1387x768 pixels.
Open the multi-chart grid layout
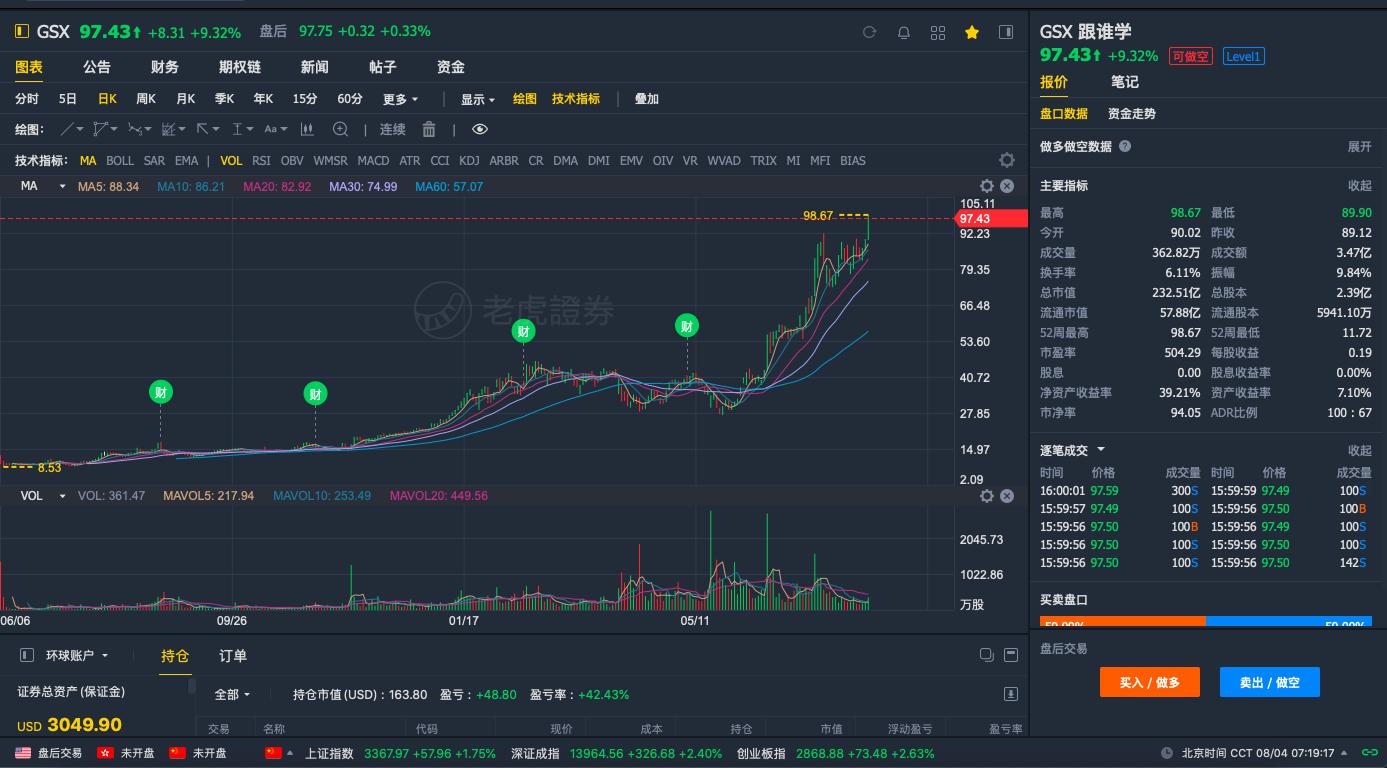tap(938, 32)
